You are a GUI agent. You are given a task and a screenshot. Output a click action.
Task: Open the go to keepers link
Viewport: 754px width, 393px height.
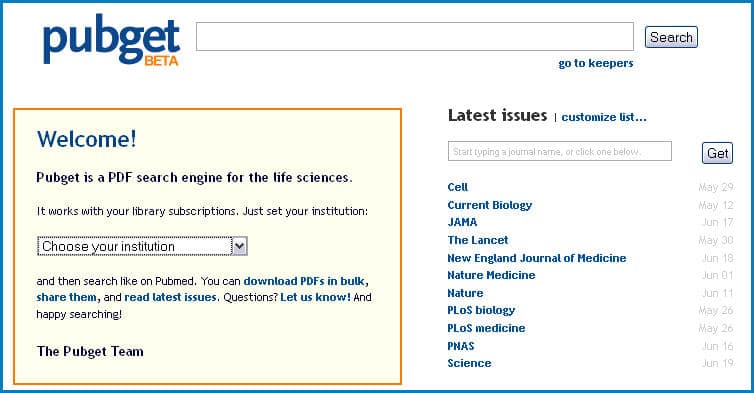click(595, 63)
